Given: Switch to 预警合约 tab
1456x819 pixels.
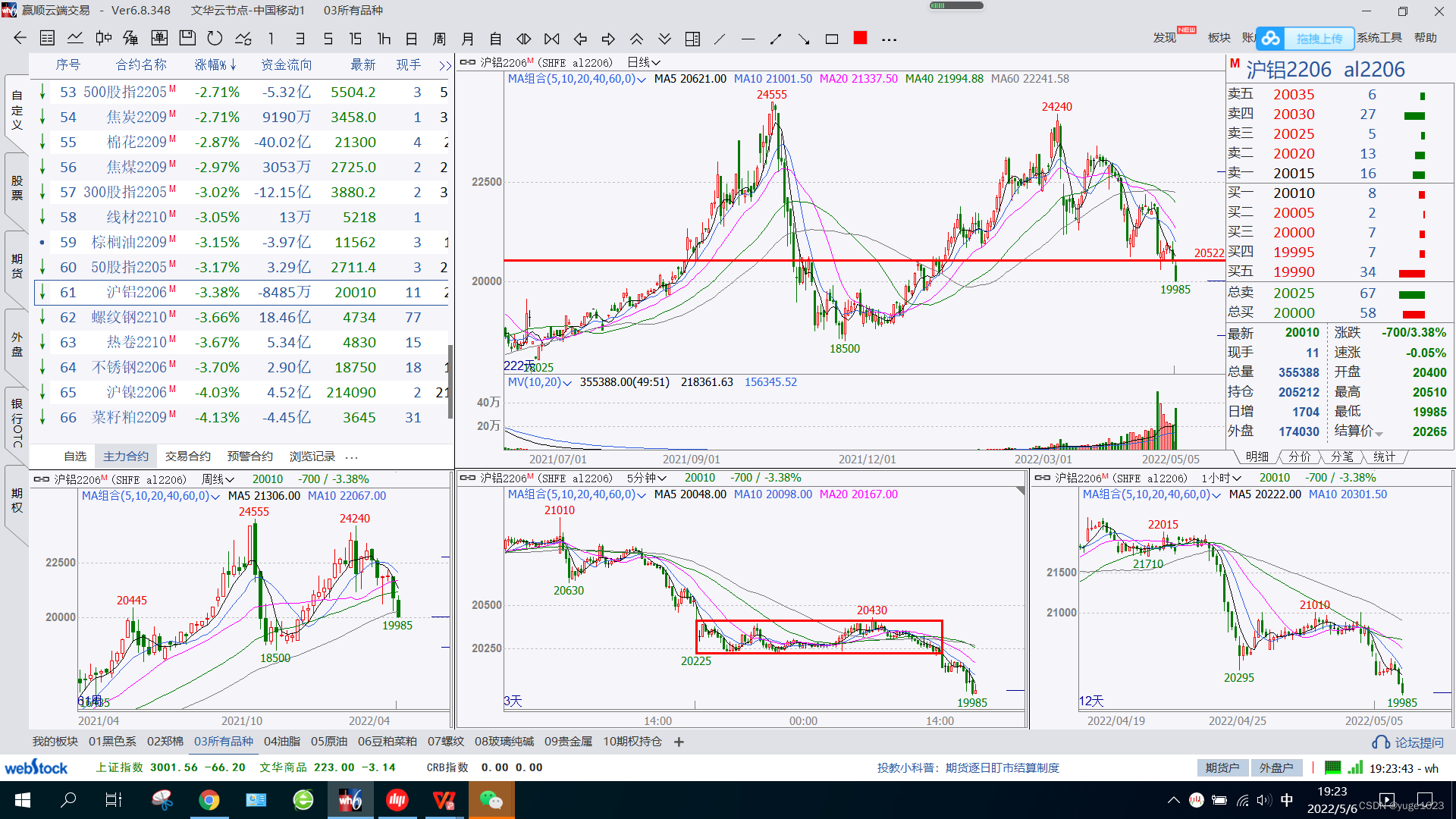Looking at the screenshot, I should pos(249,456).
